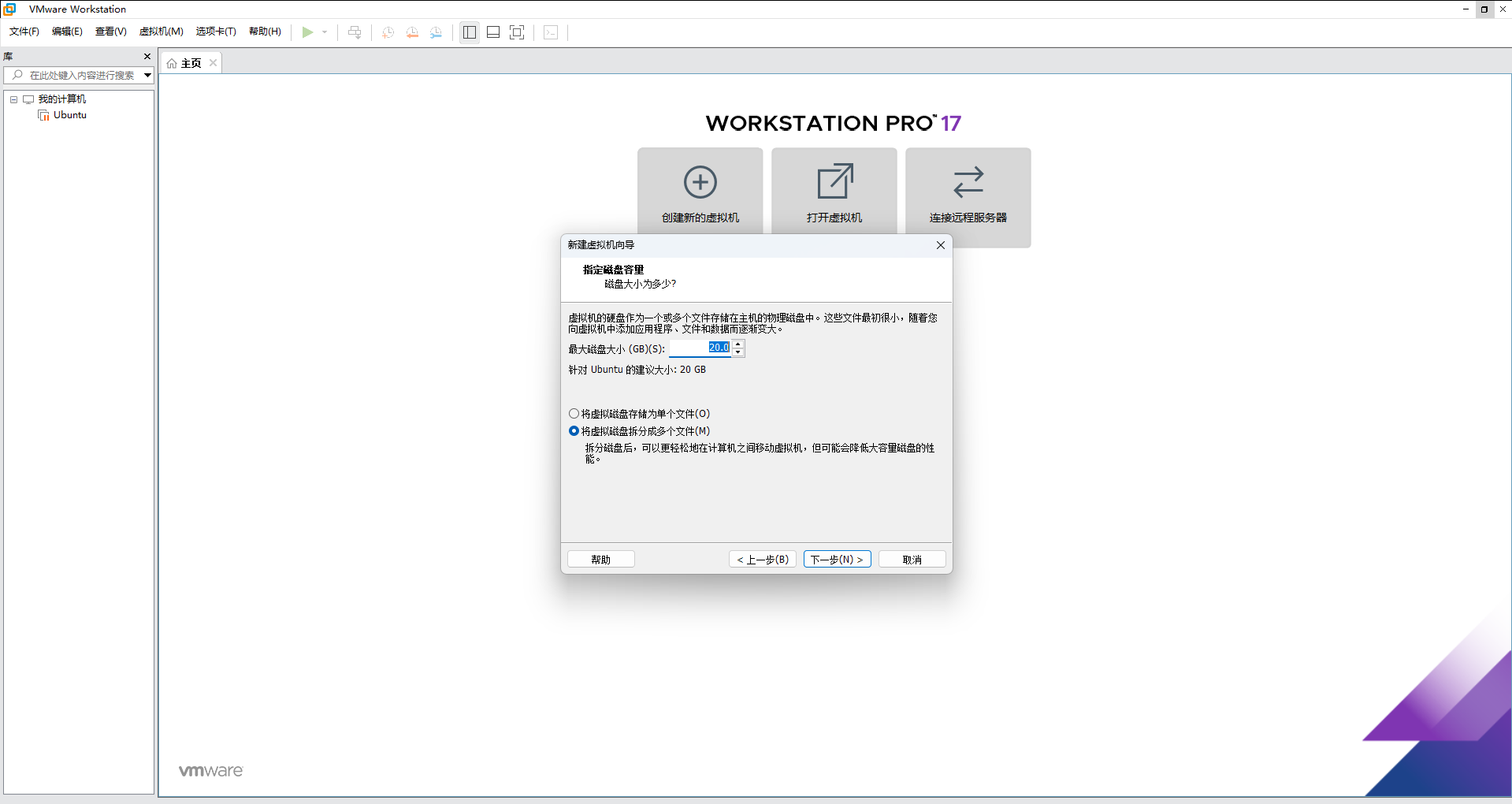Open the 选项卡(T) menu
Viewport: 1512px width, 804px height.
pyautogui.click(x=216, y=32)
